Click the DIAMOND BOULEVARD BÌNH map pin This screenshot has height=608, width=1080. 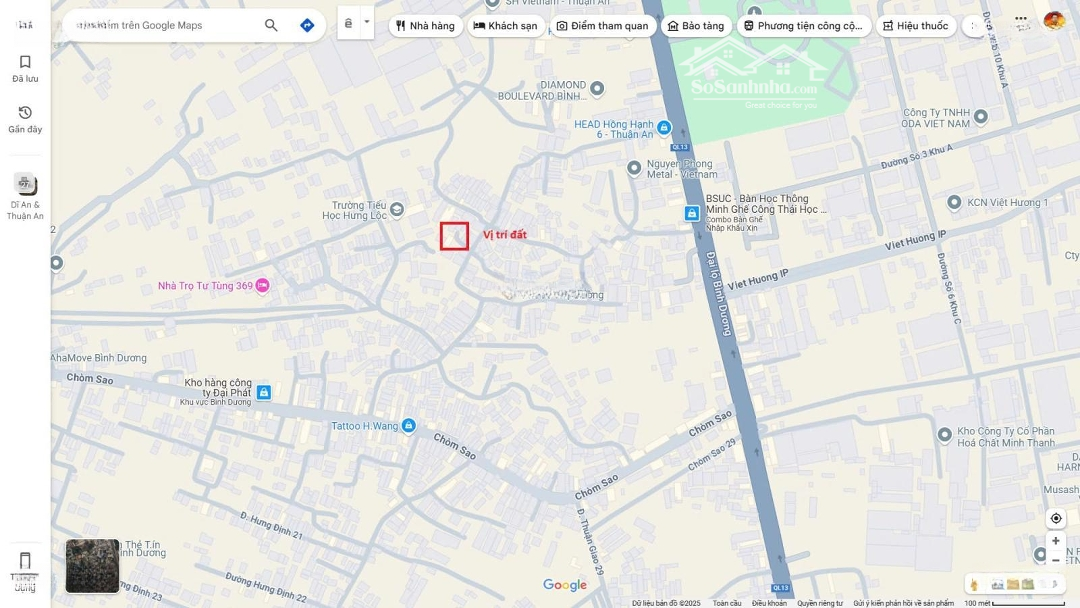coord(597,88)
